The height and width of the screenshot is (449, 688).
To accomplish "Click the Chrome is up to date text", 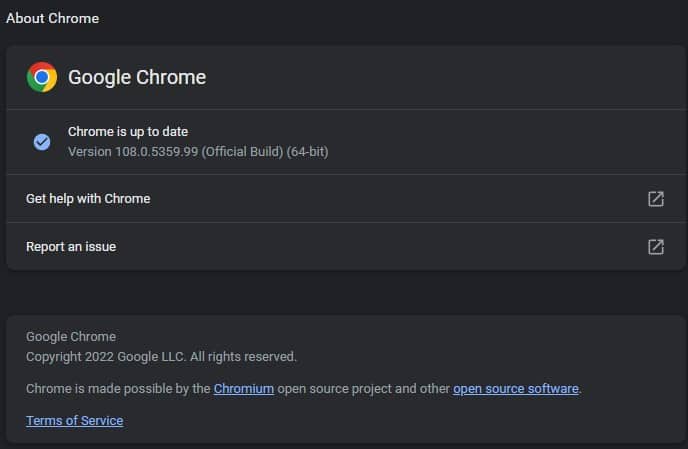I will [x=128, y=131].
